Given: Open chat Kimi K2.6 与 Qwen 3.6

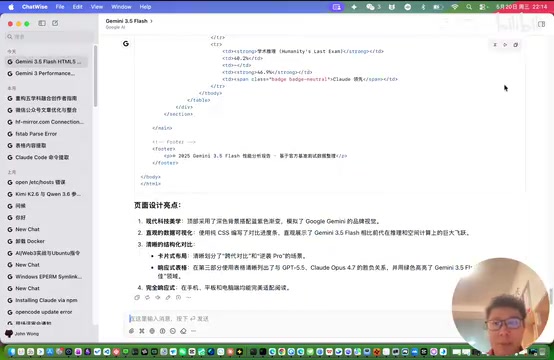Looking at the screenshot, I should point(46,194).
